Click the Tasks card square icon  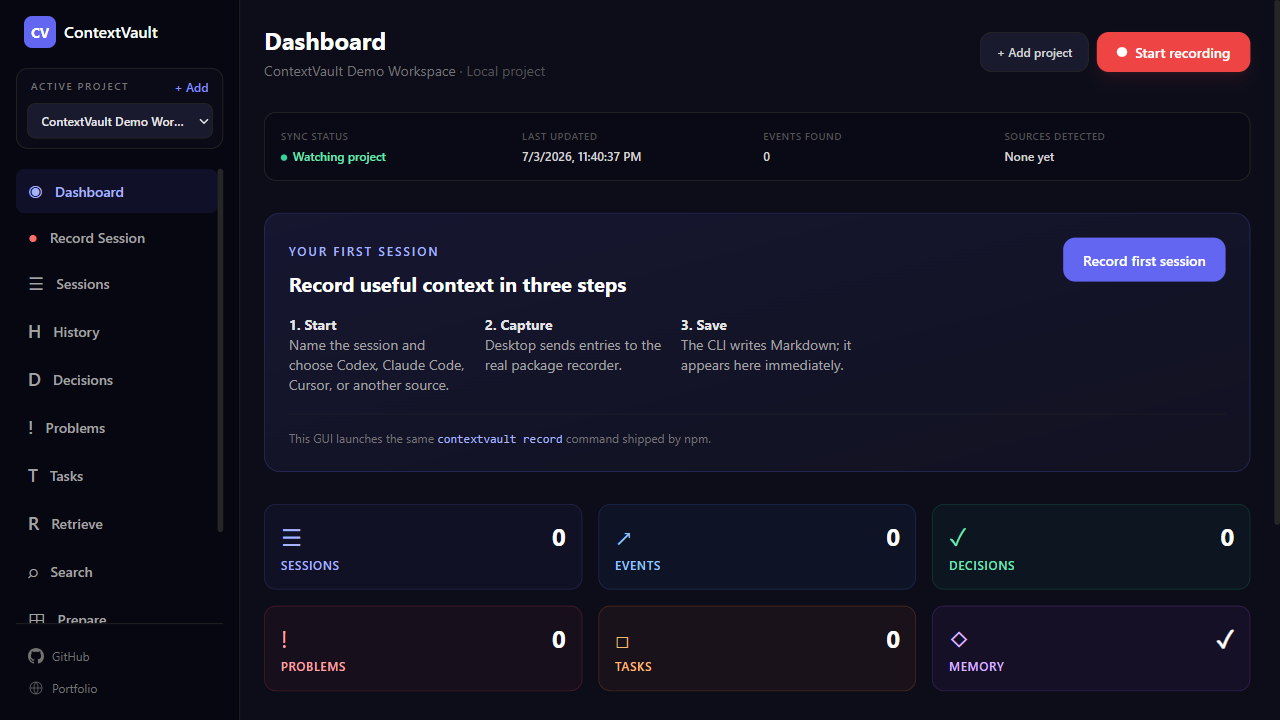(622, 642)
